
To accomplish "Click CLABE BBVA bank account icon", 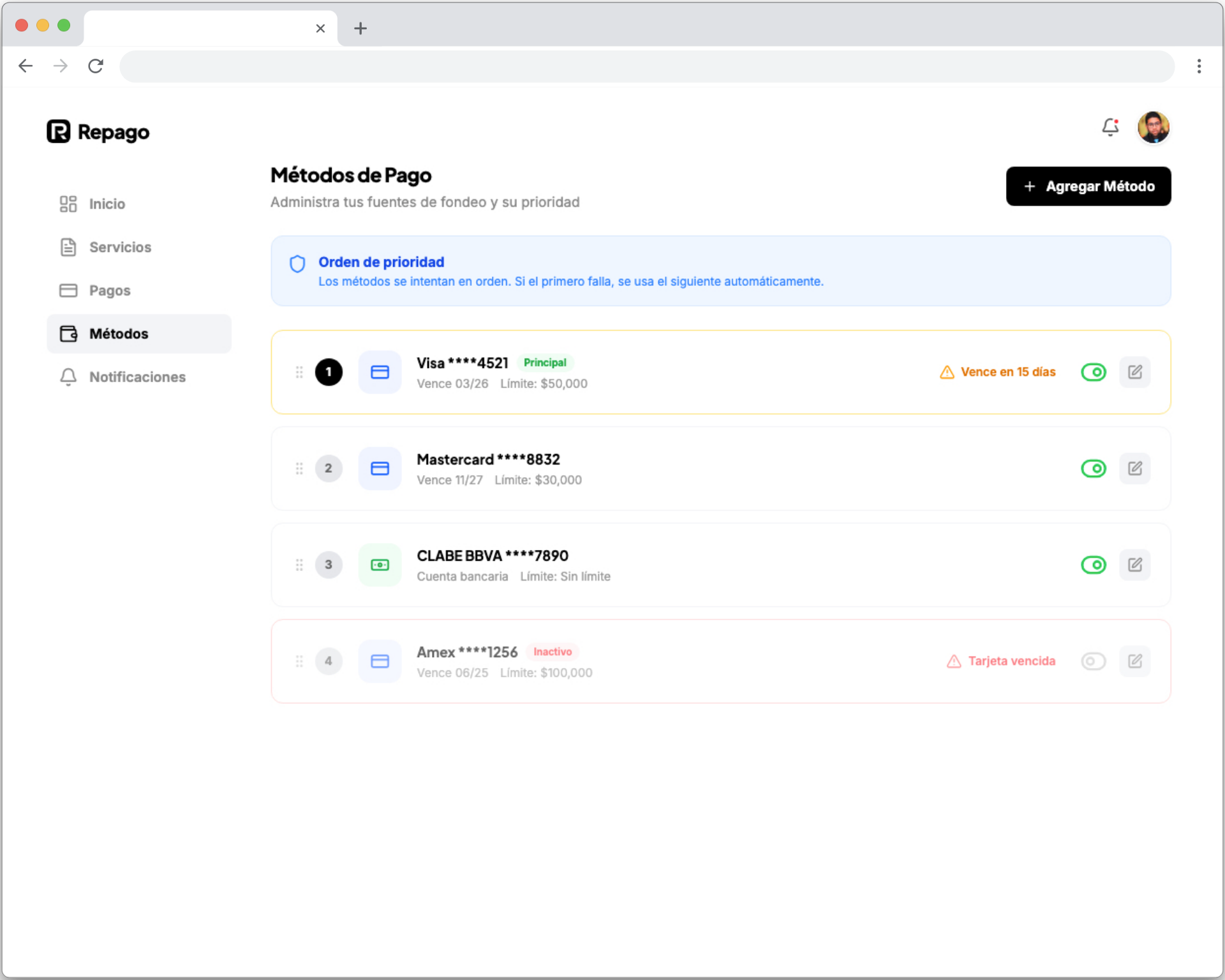I will tap(380, 565).
